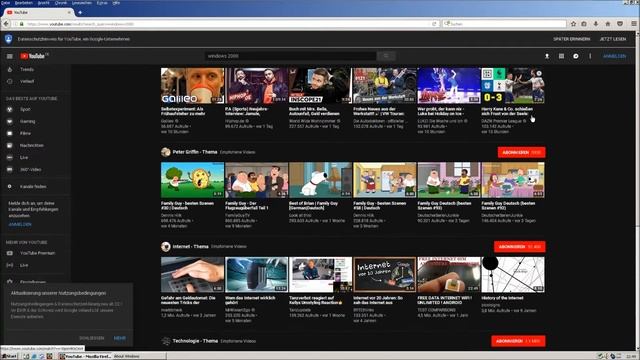Viewport: 640px width, 360px height.
Task: Click JETZT LESEN in privacy banner
Action: click(x=613, y=39)
